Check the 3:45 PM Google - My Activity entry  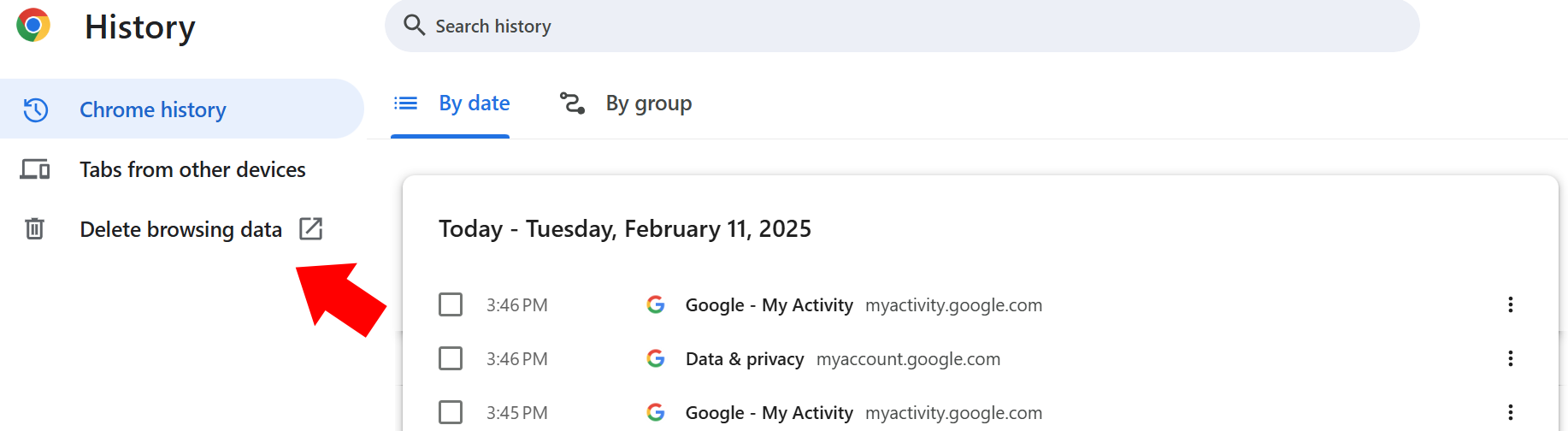(x=451, y=412)
